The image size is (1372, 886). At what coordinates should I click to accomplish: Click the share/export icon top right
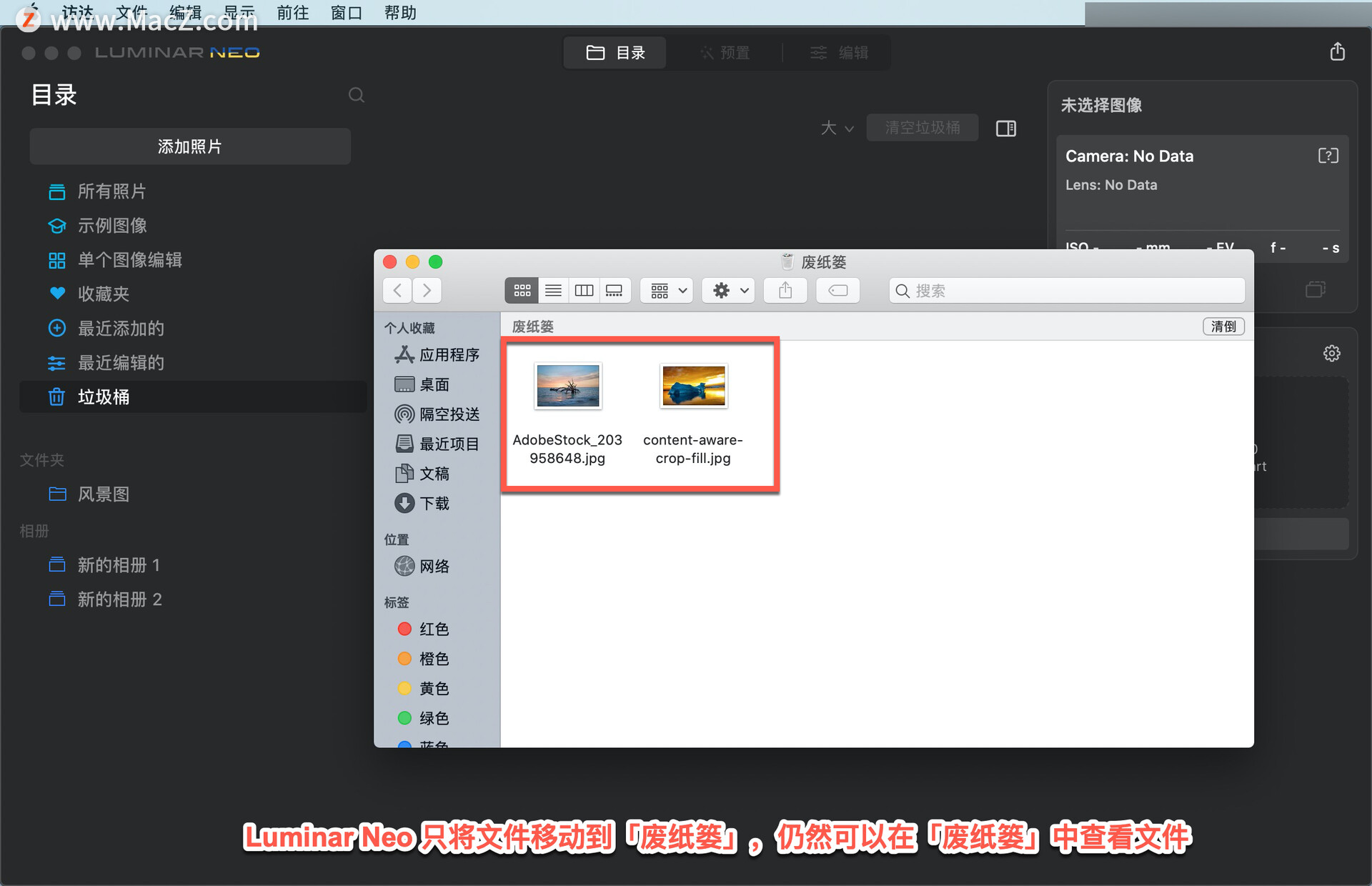(1338, 53)
